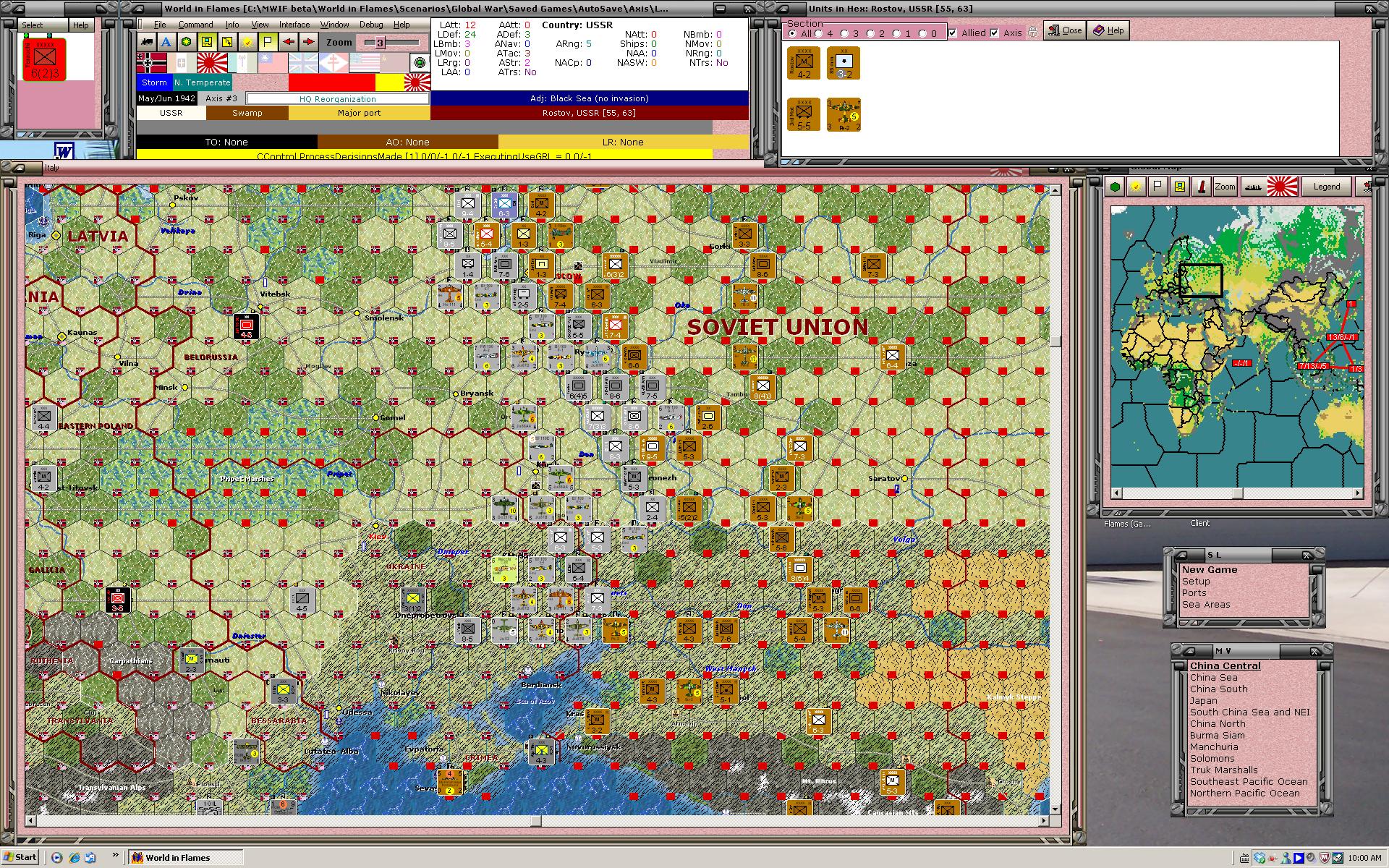Click 'Manchuria' in the M V list
This screenshot has height=868, width=1389.
click(1214, 746)
